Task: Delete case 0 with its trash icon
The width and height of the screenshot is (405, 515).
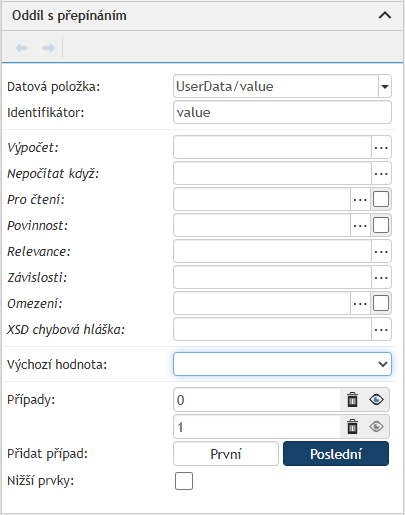Action: [x=352, y=400]
